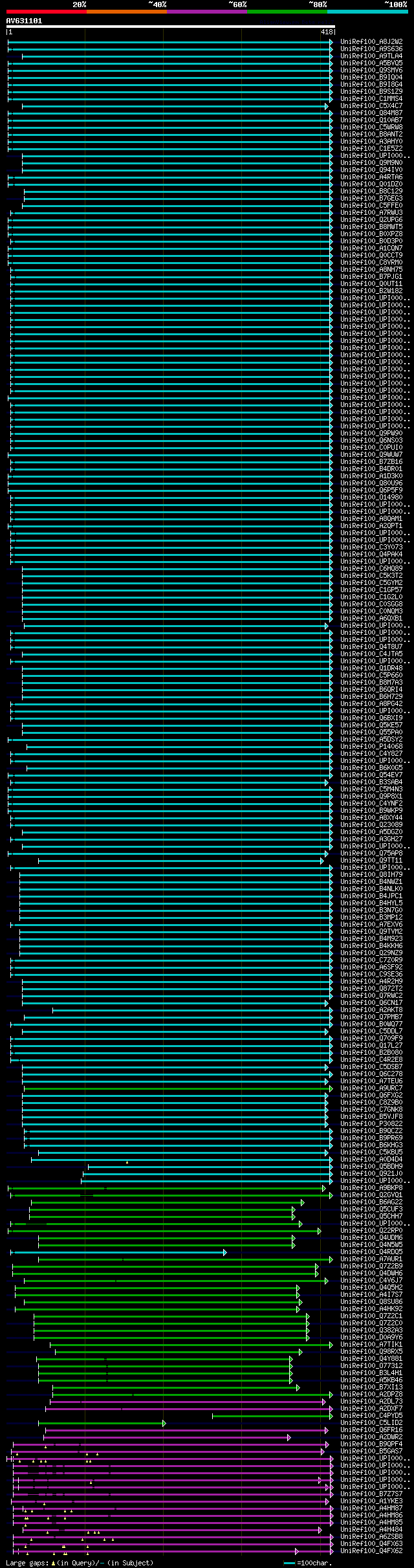414x1568 pixels.
Task: Select entry UniRef100_A6SF92
Action: pos(371,967)
